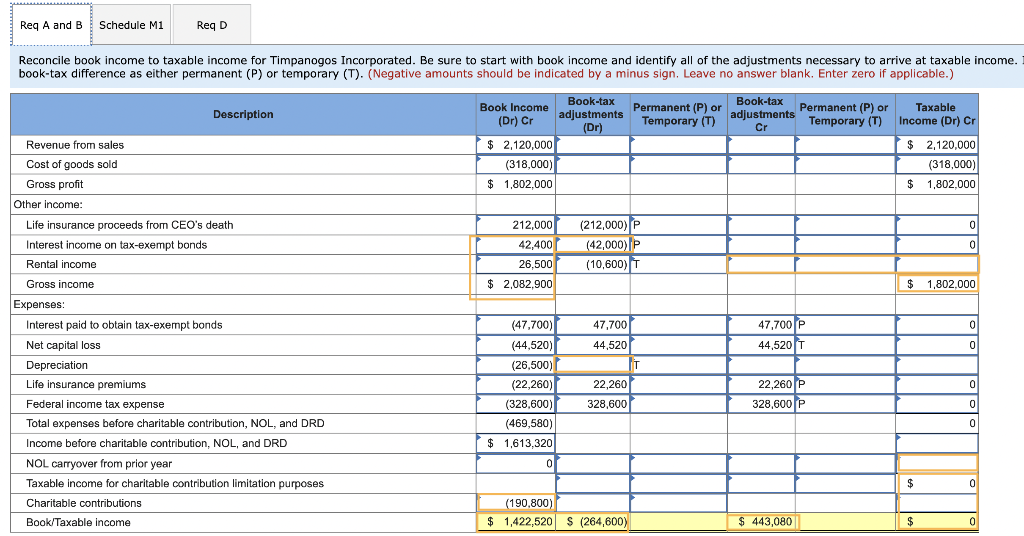Select Cost of goods sold book income cell
1024x536 pixels.
tap(516, 165)
